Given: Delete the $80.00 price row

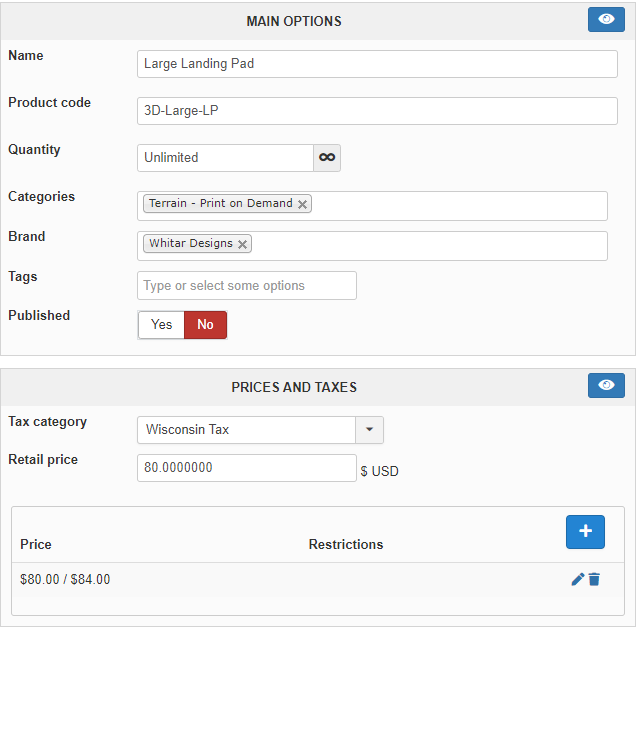Looking at the screenshot, I should [594, 579].
